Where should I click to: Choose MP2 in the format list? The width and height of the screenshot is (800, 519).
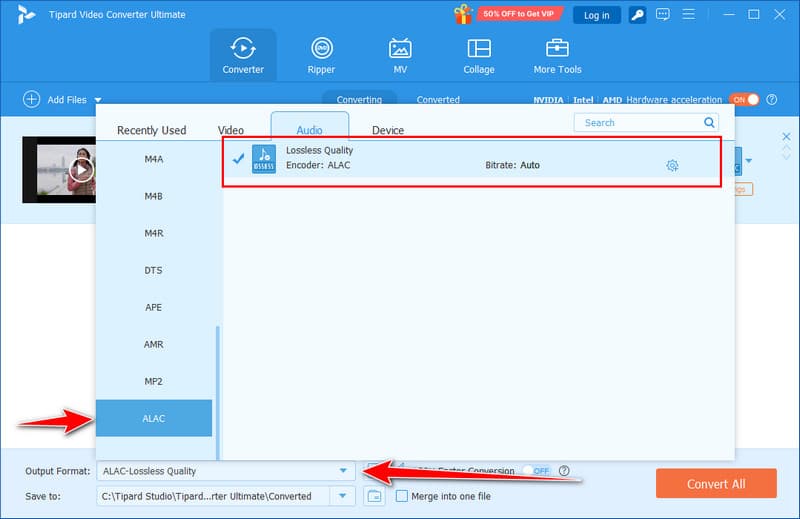(154, 381)
